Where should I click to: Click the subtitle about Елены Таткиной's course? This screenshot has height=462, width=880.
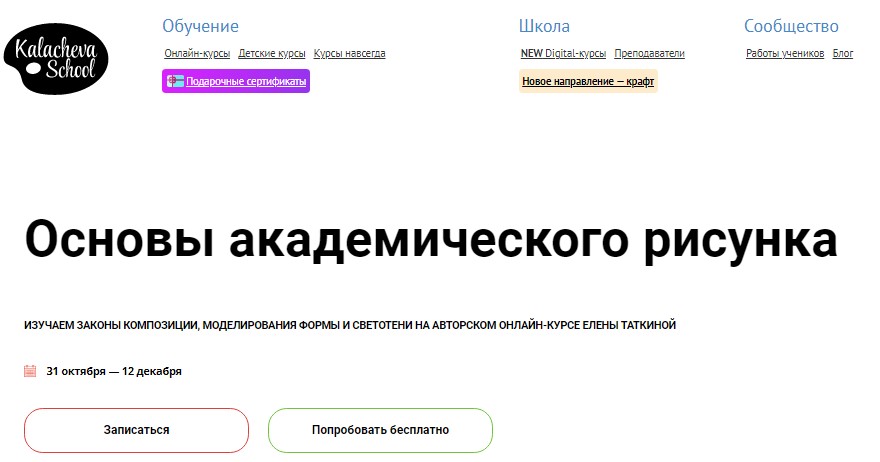(x=350, y=325)
